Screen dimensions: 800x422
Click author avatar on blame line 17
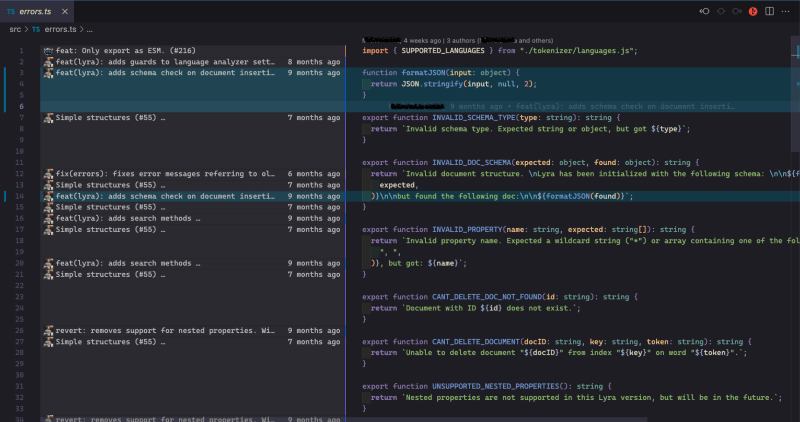pos(48,230)
